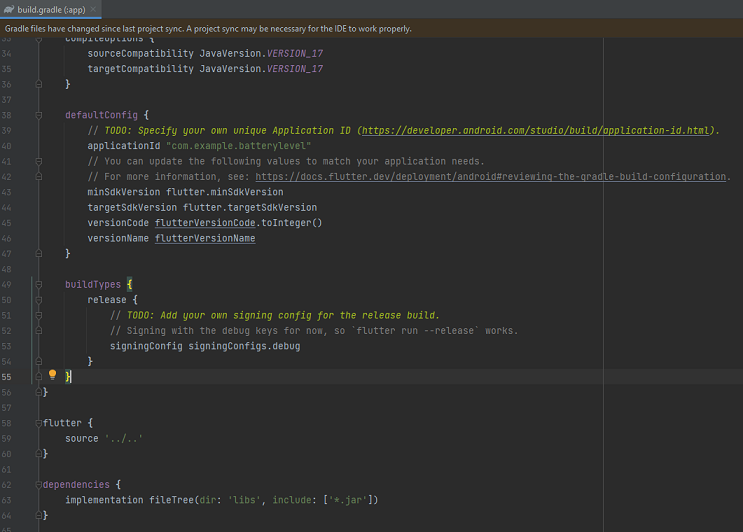Select the build.gradle (:app) editor tab
The image size is (743, 532).
[x=52, y=9]
